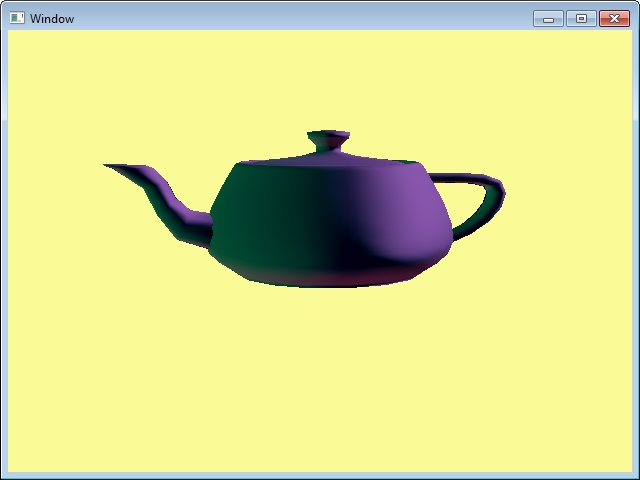Minimize the Window application
The height and width of the screenshot is (480, 640).
[548, 18]
